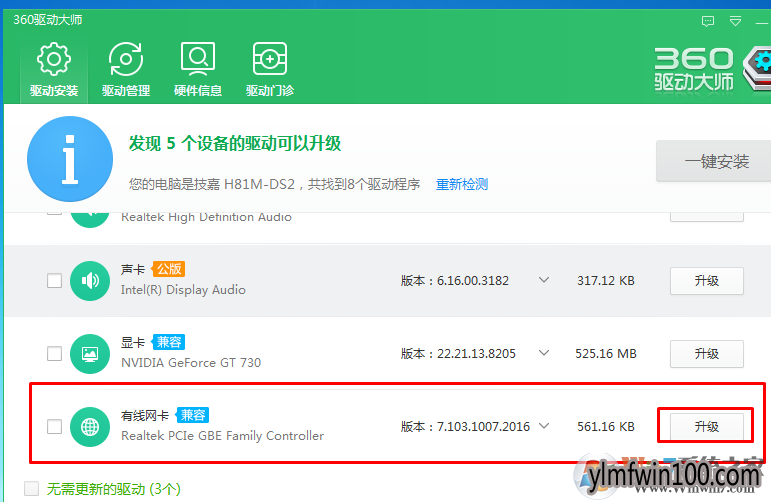The image size is (771, 502).
Task: Click the blue info circle icon
Action: [70, 159]
